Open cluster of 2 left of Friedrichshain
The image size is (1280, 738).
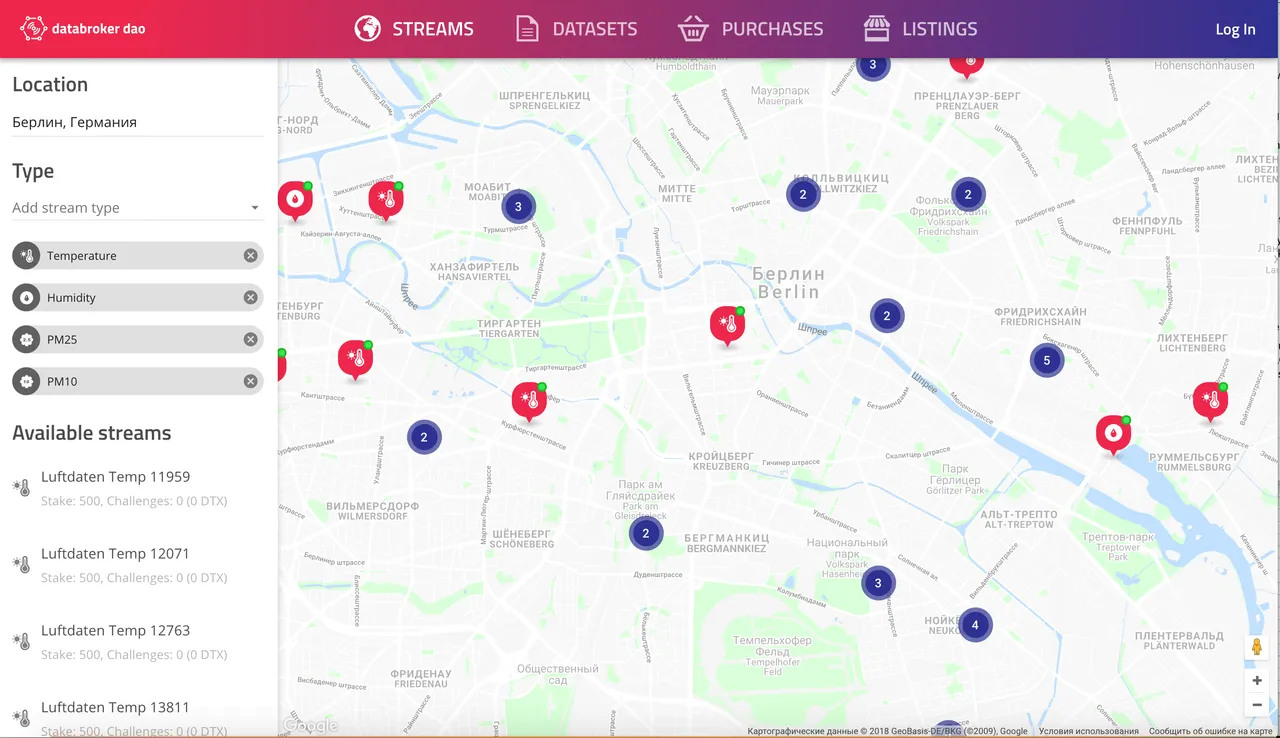coord(887,316)
